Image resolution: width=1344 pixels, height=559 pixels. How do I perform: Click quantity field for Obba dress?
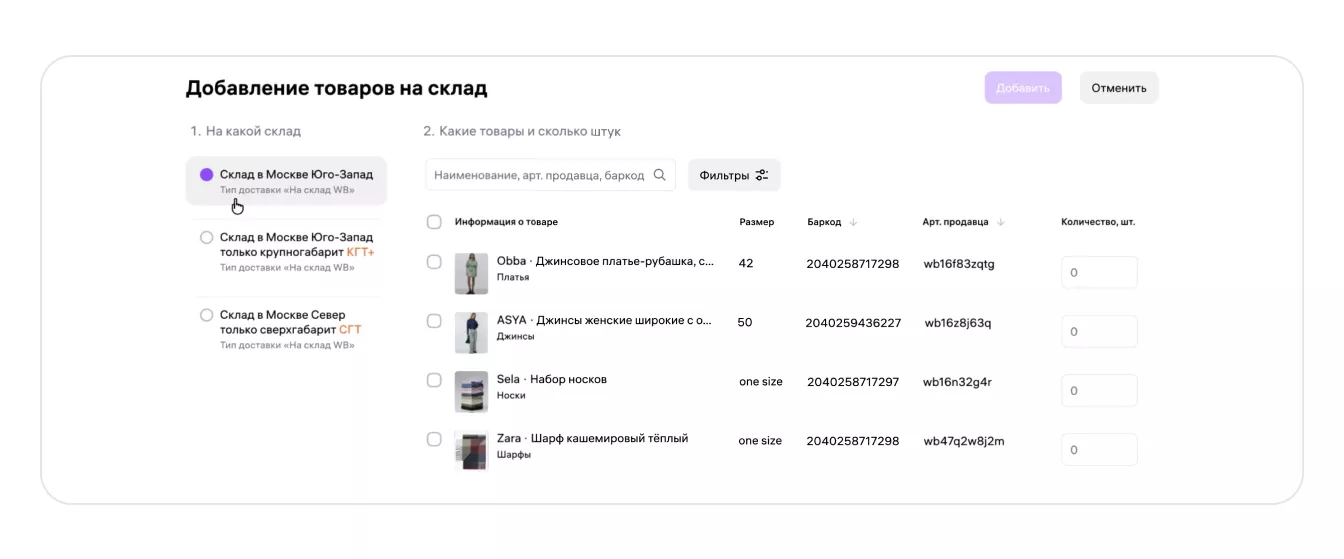pyautogui.click(x=1099, y=273)
